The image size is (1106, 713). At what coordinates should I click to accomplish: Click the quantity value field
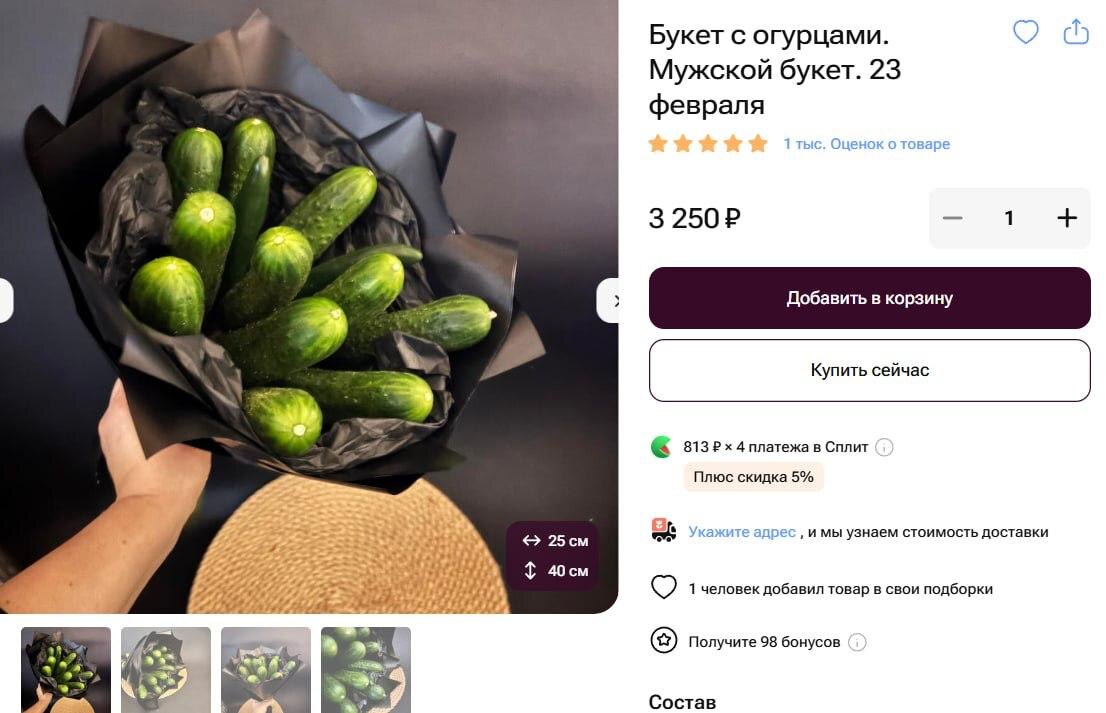coord(1009,218)
